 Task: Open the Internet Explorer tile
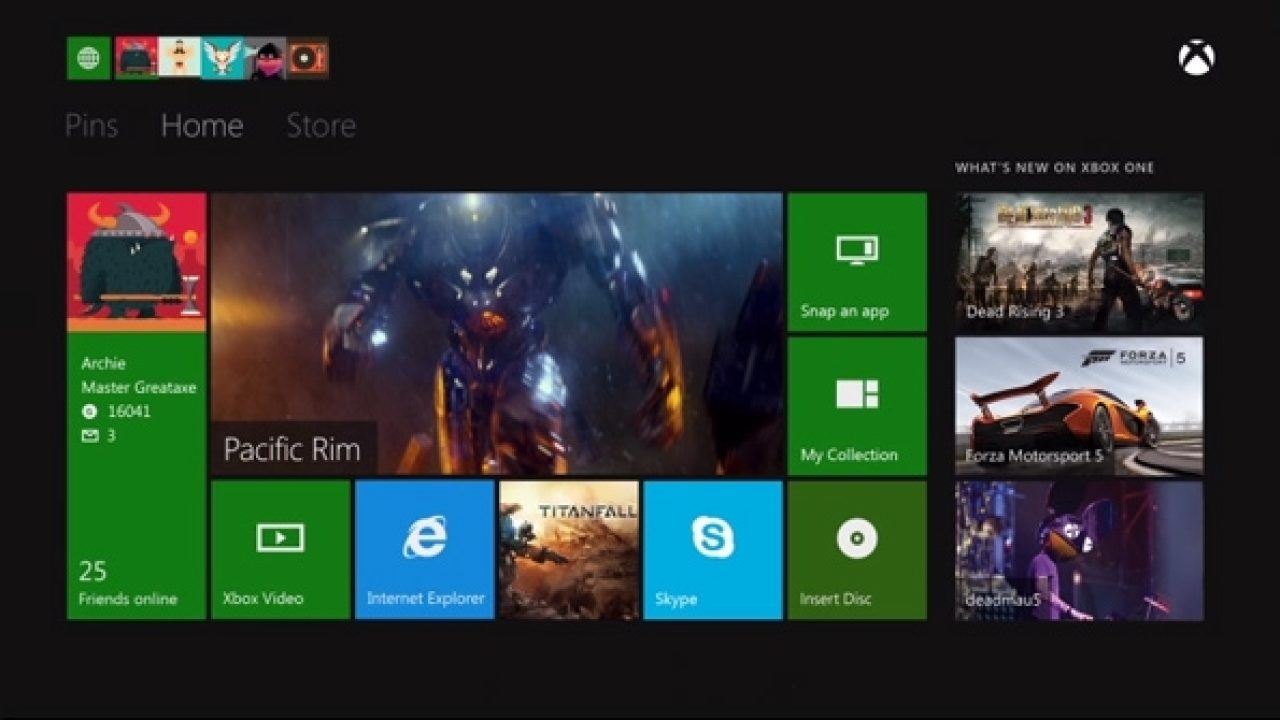[425, 550]
